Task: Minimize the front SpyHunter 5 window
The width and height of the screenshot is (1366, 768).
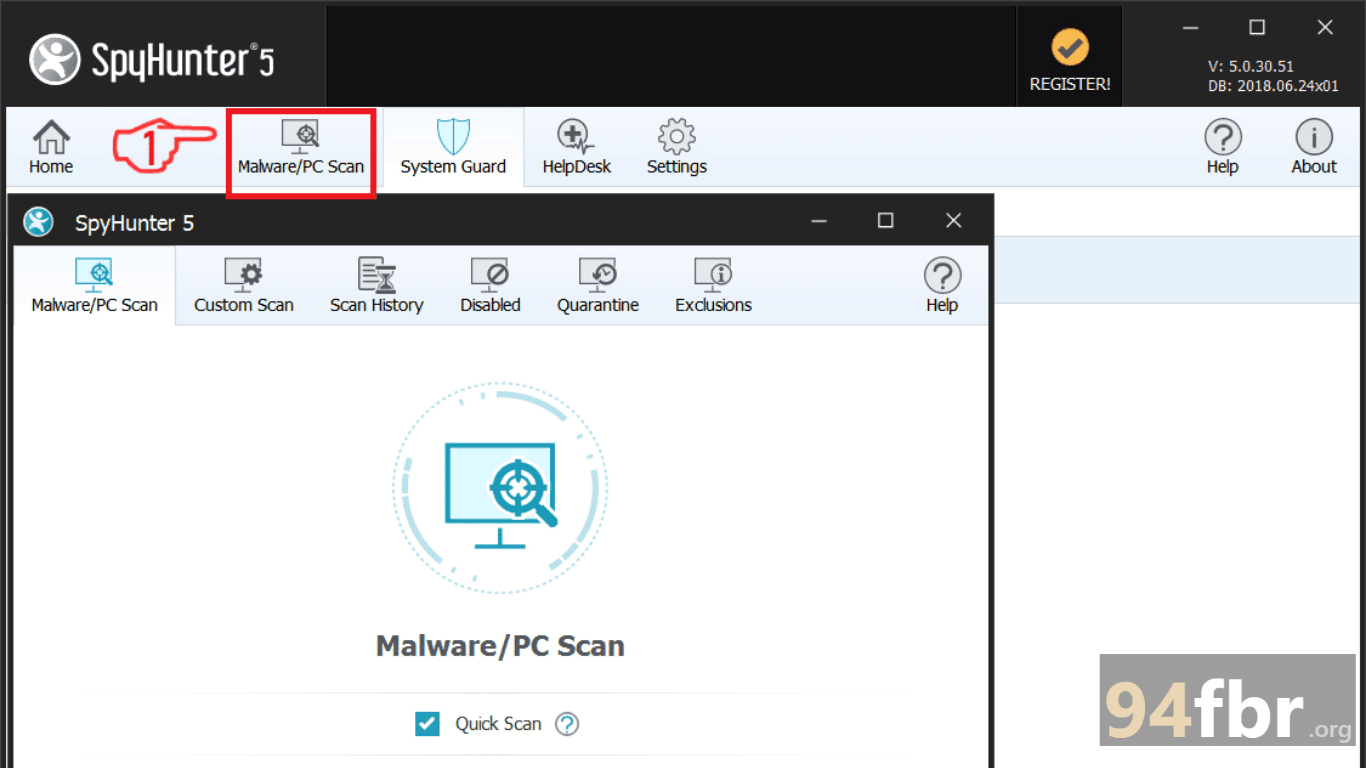Action: pos(819,221)
